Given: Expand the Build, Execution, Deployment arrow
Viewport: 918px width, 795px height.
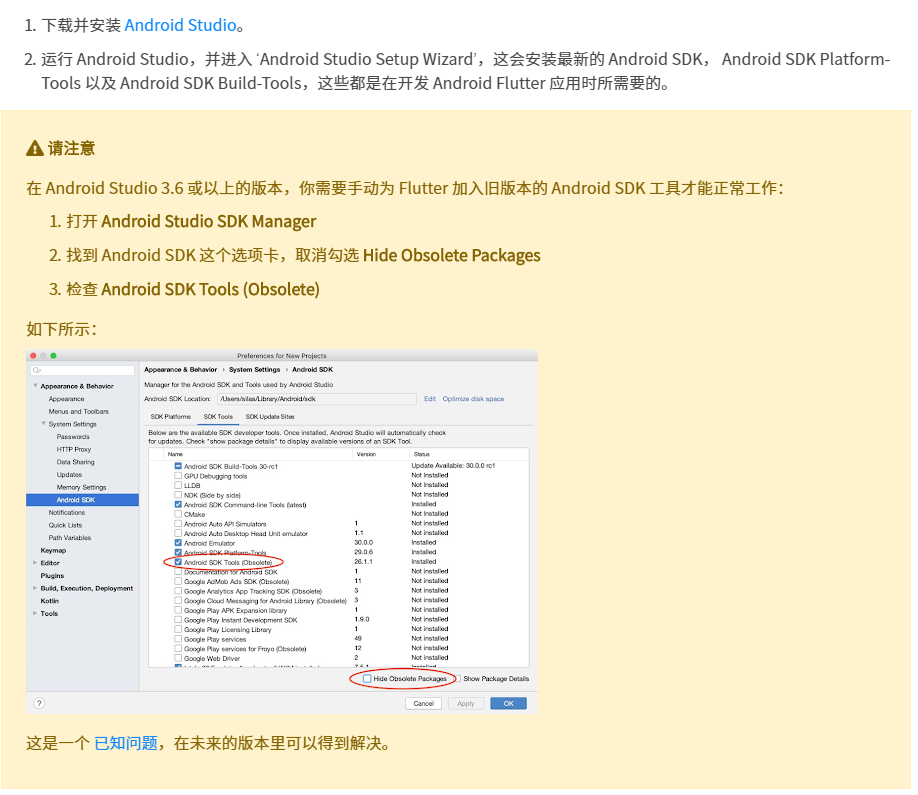Looking at the screenshot, I should tap(35, 588).
